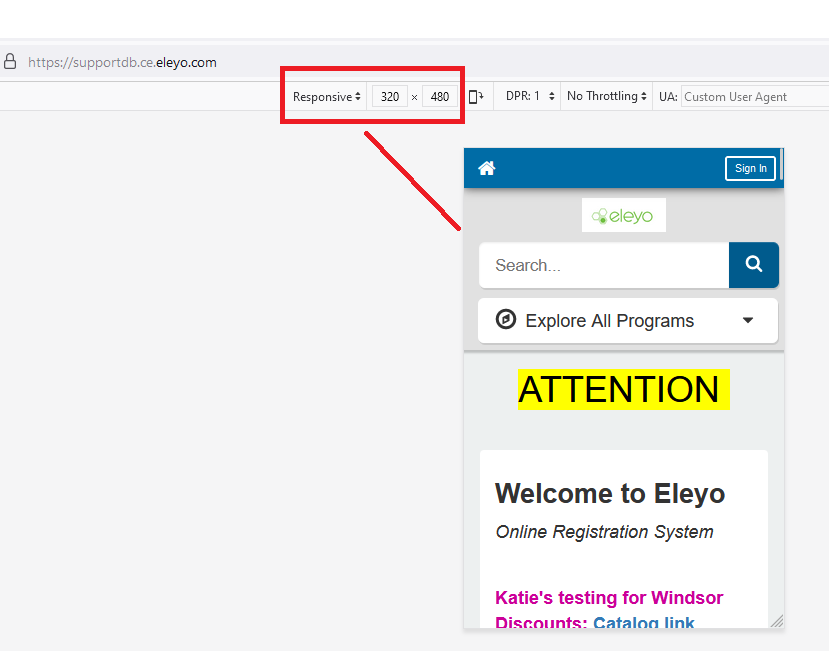Expand the Explore All Programs dropdown
829x651 pixels.
[x=628, y=320]
